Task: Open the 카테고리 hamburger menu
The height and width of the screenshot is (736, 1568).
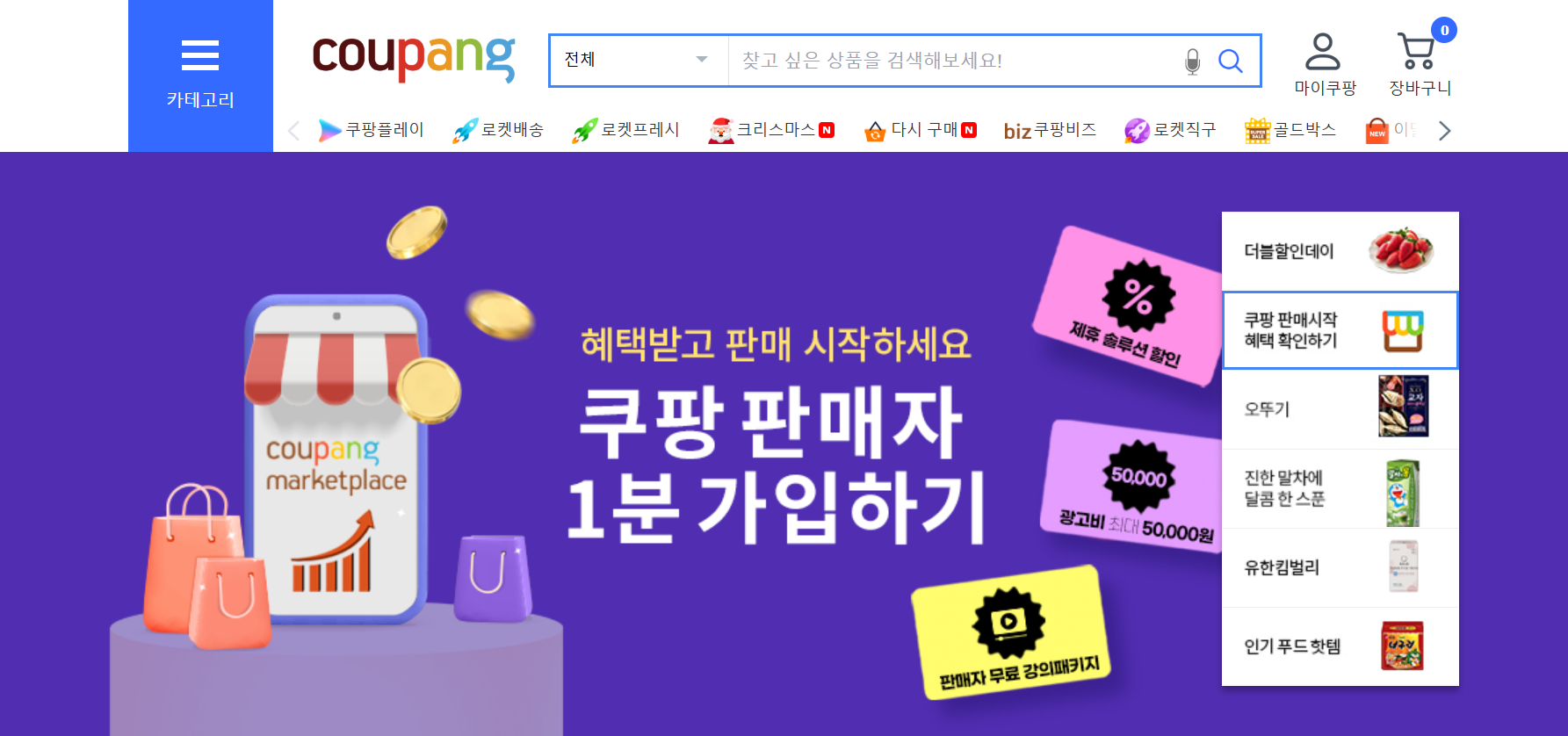Action: pos(200,75)
